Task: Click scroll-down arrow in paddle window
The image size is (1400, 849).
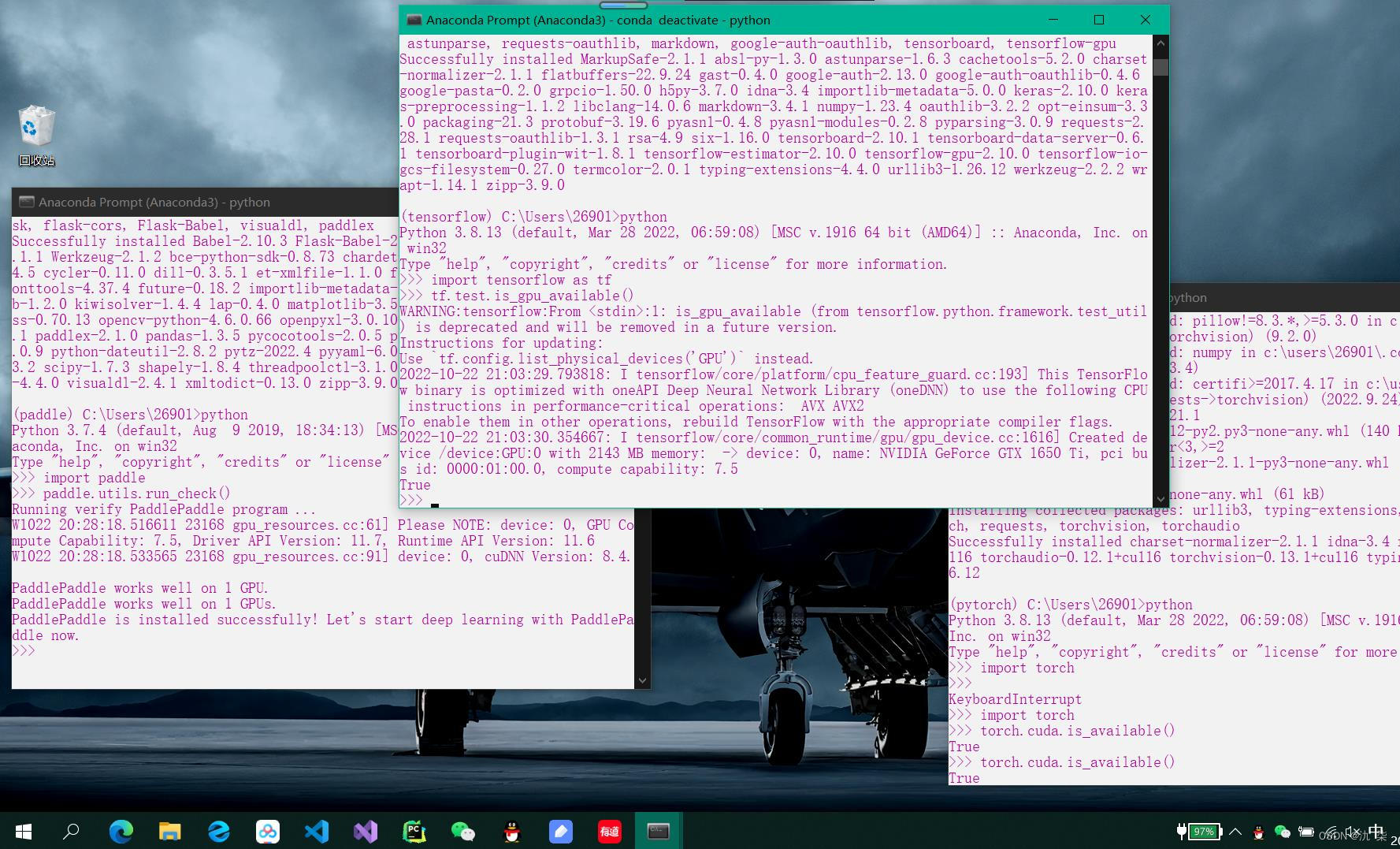Action: [x=642, y=680]
